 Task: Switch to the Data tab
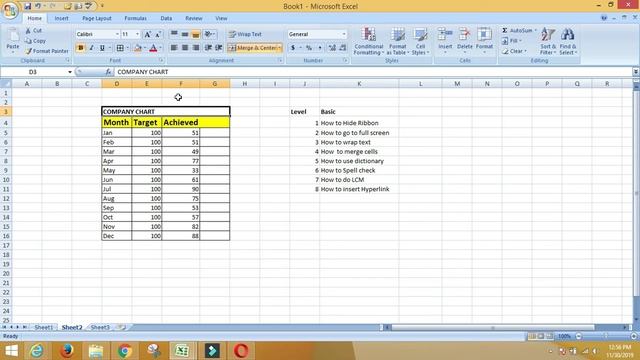tap(166, 18)
